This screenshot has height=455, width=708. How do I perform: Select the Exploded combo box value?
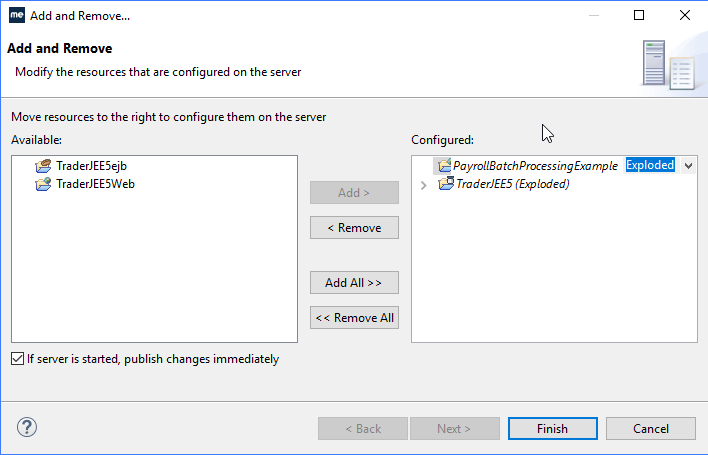tap(650, 166)
